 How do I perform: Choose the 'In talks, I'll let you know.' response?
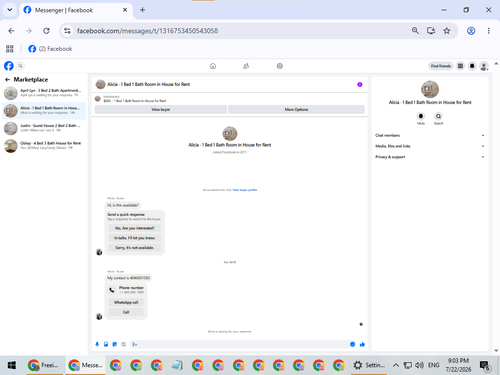tap(135, 238)
